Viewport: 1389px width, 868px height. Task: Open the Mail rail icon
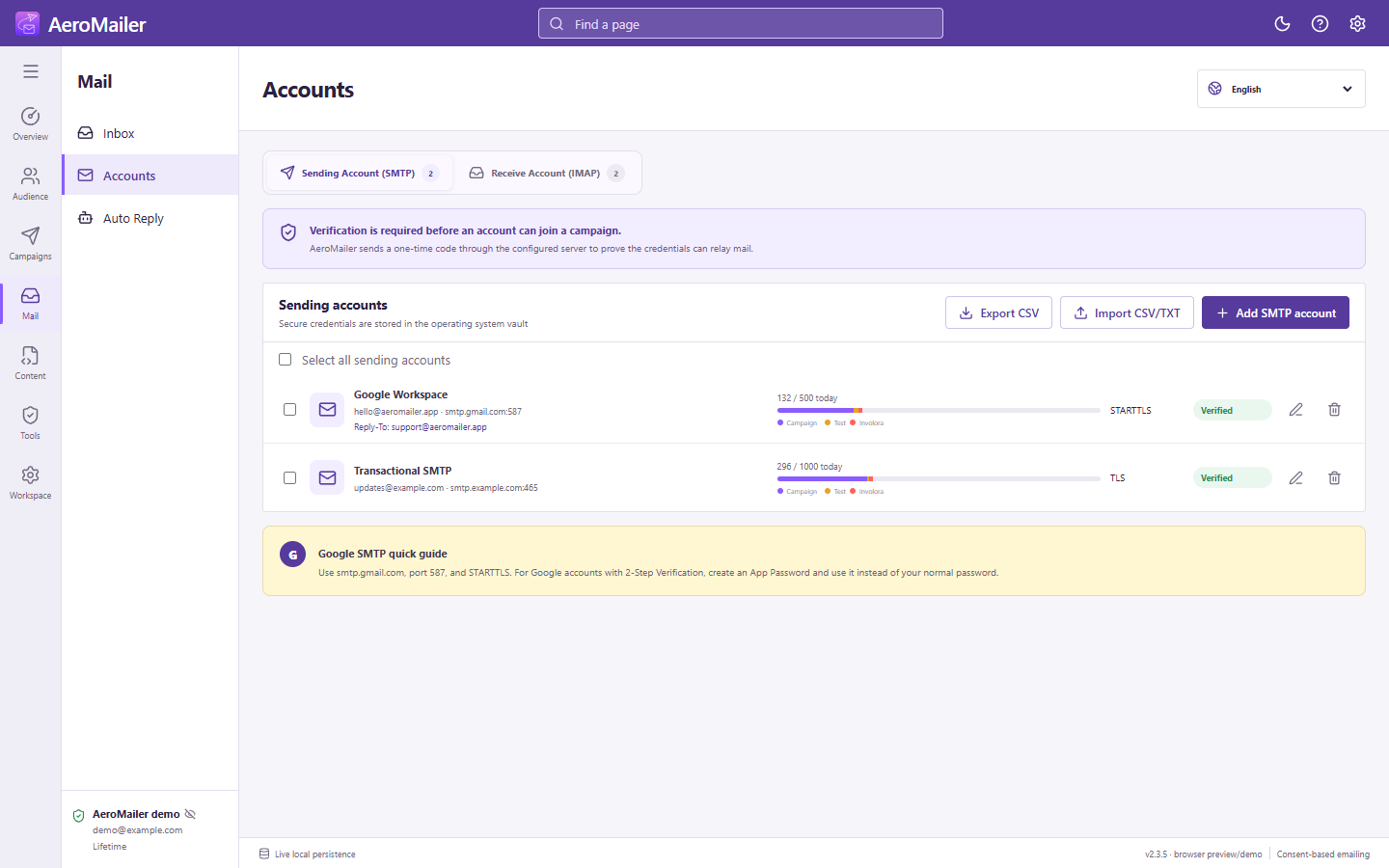(x=31, y=303)
